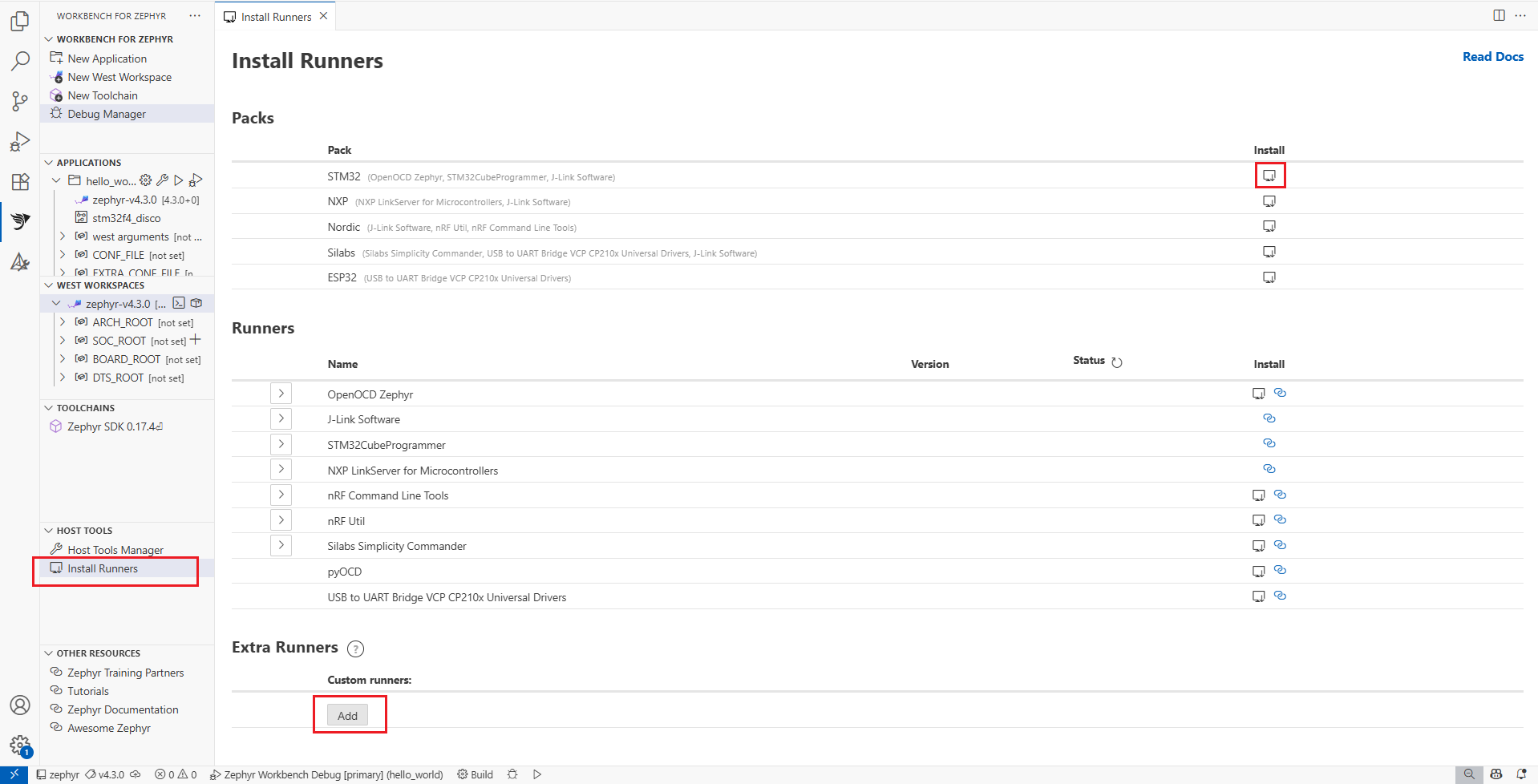Click Build in the status bar
The height and width of the screenshot is (784, 1538).
tap(476, 774)
